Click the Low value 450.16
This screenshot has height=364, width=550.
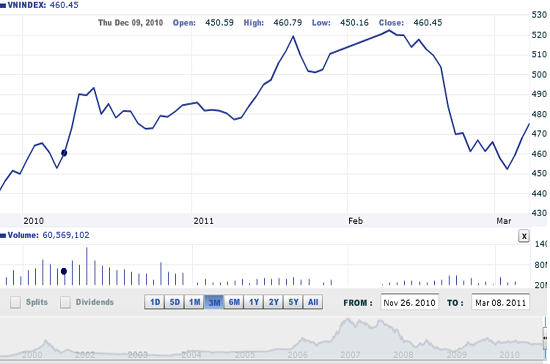tap(354, 23)
